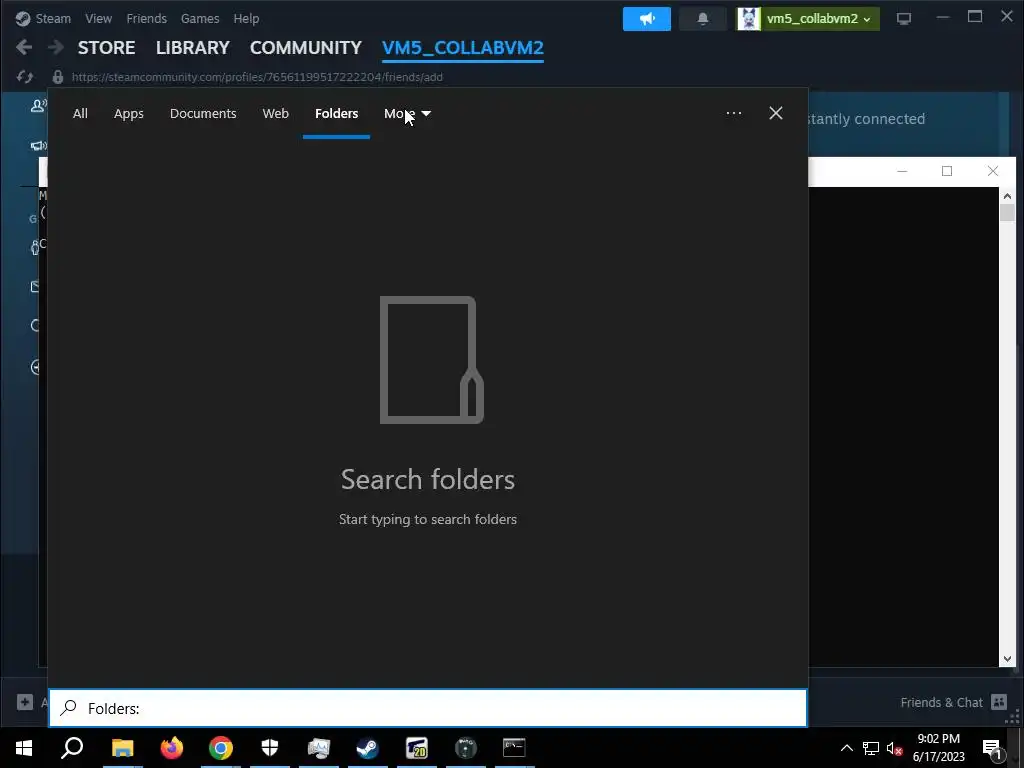Screen dimensions: 1024x768
Task: Switch to the Command Prompt taskbar icon
Action: click(515, 748)
